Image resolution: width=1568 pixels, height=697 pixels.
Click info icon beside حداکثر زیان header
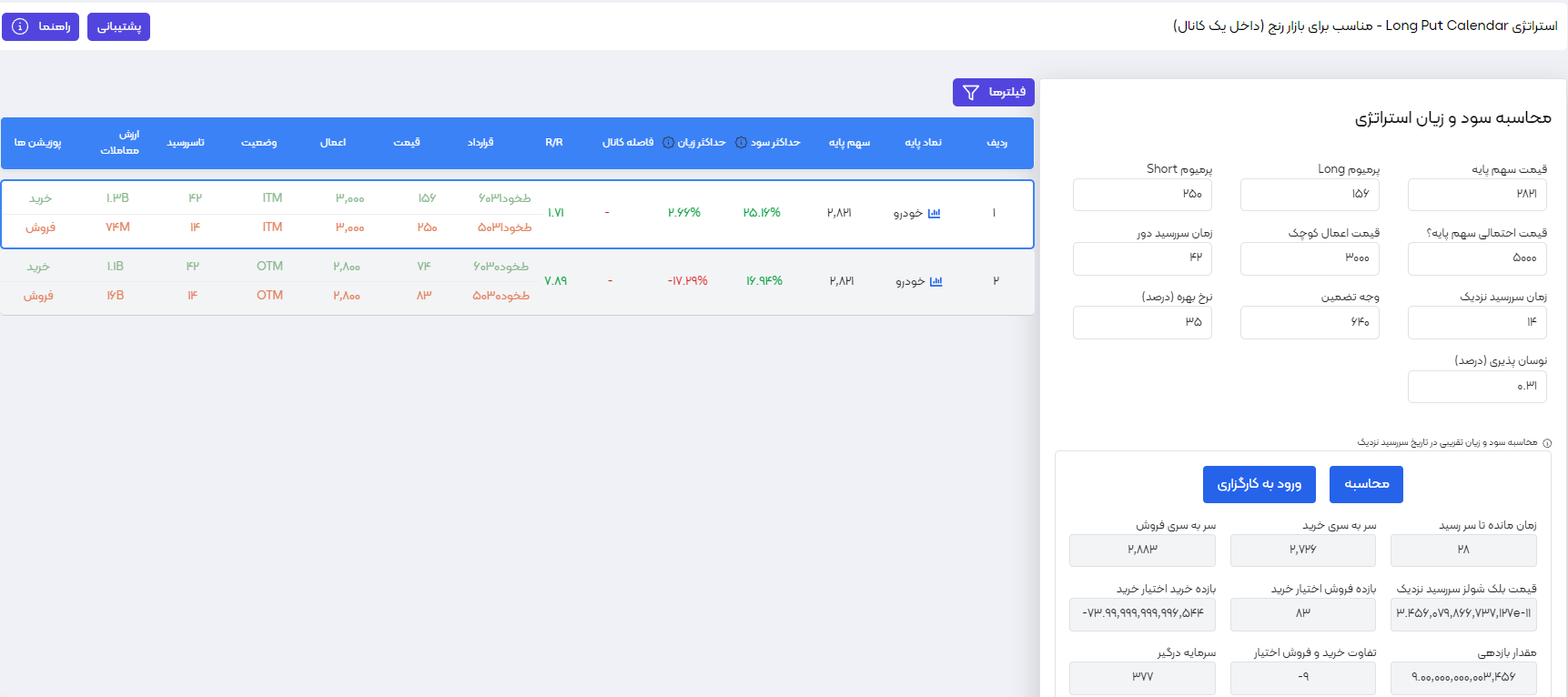(x=668, y=143)
